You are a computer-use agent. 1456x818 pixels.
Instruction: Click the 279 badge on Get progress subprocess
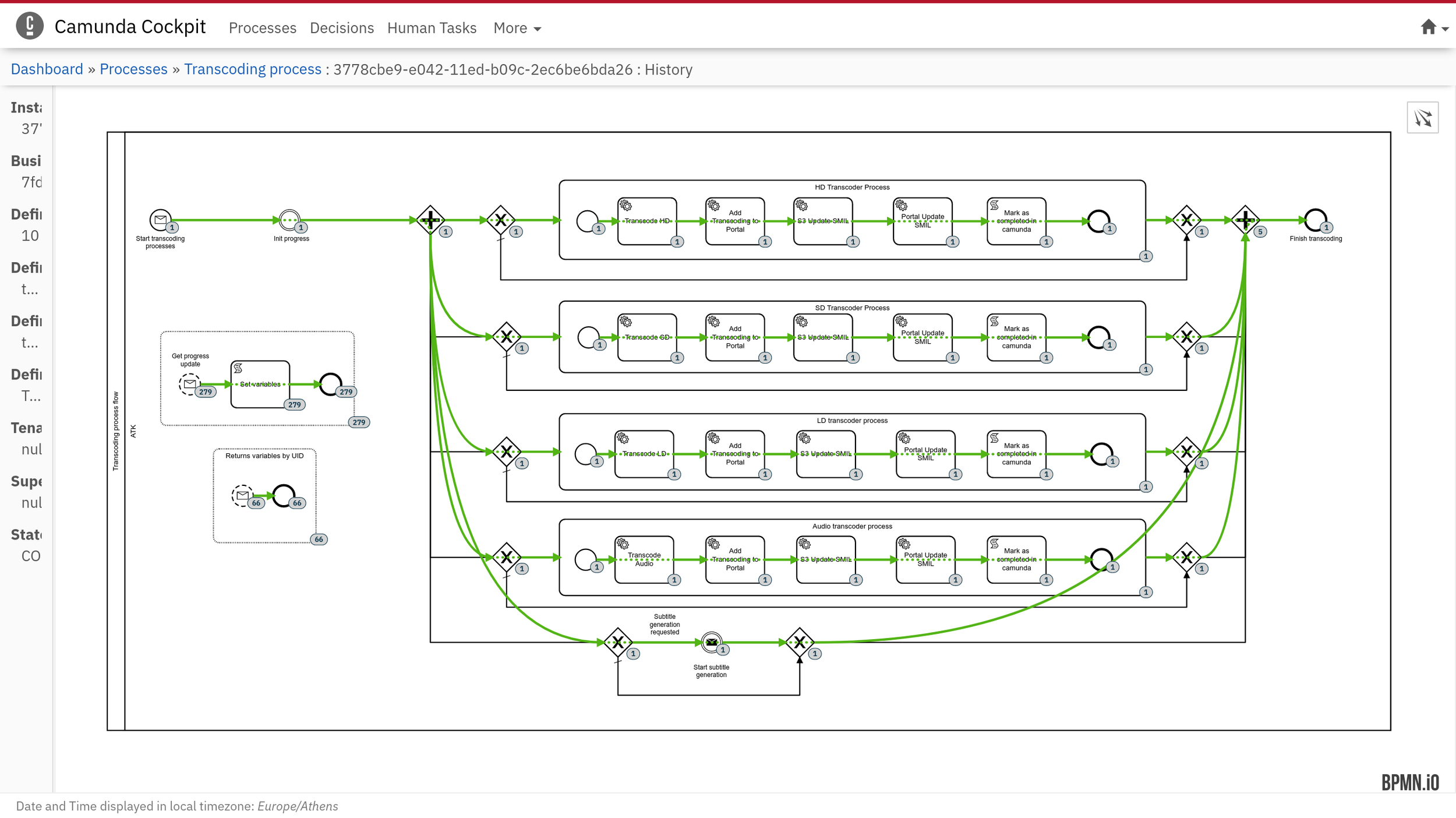tap(359, 422)
